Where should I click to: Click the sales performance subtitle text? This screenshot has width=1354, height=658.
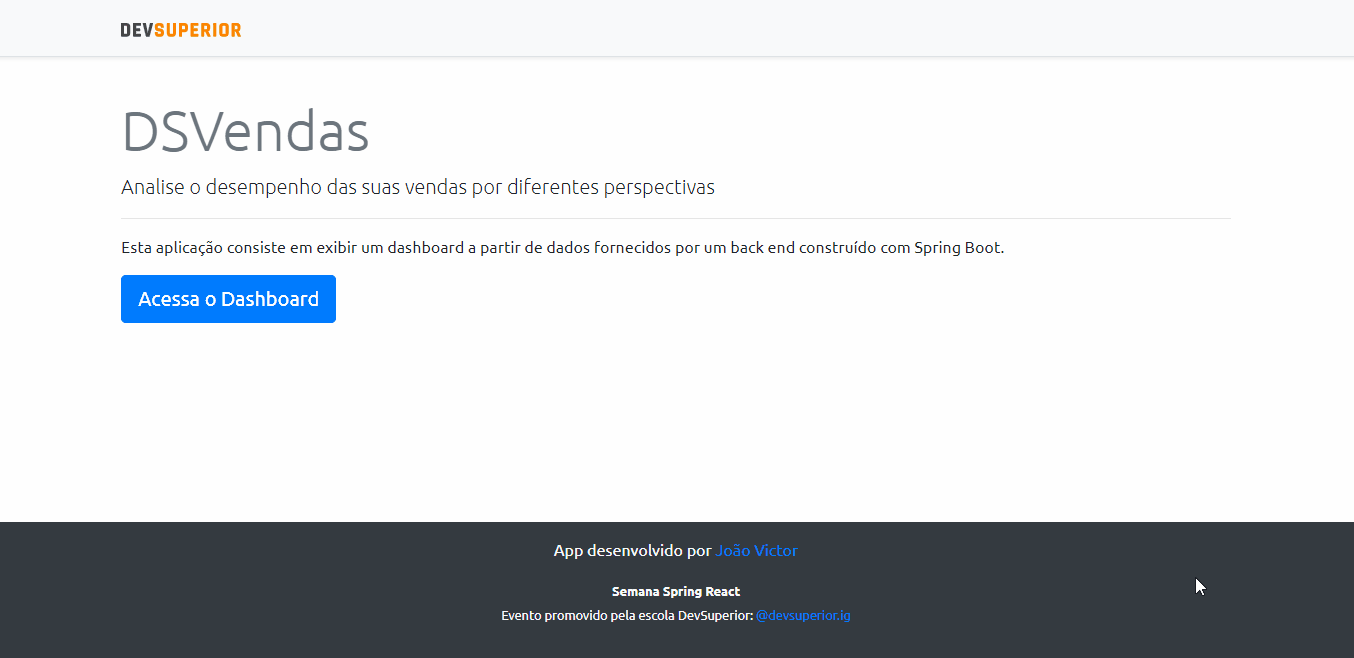418,187
